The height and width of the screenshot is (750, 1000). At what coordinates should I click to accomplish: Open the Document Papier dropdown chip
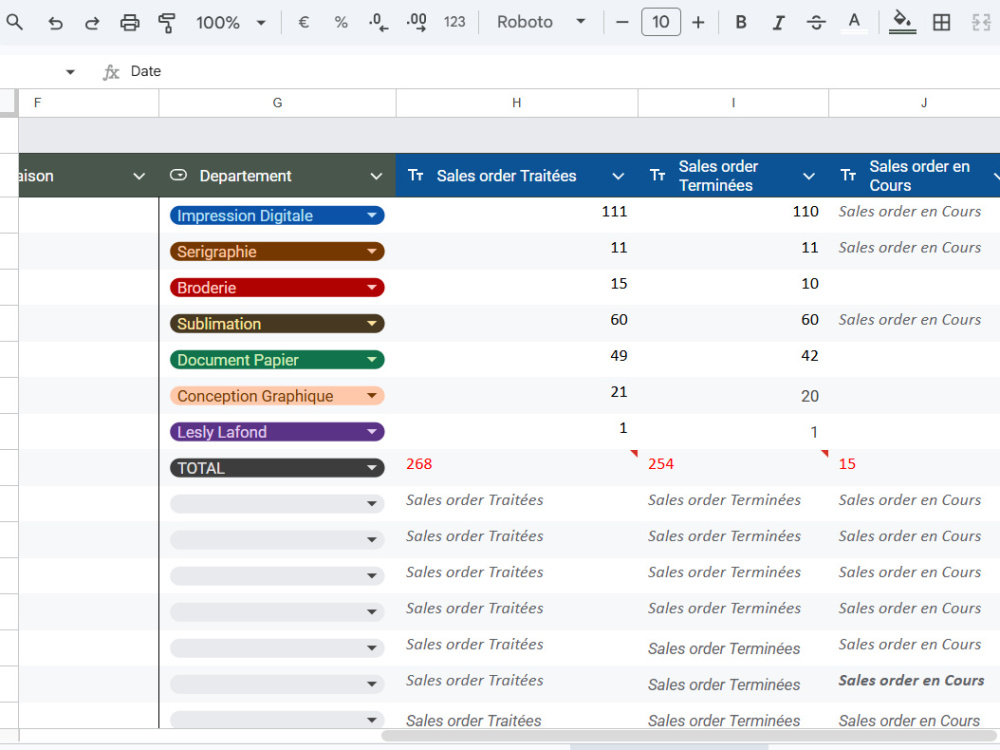[277, 360]
